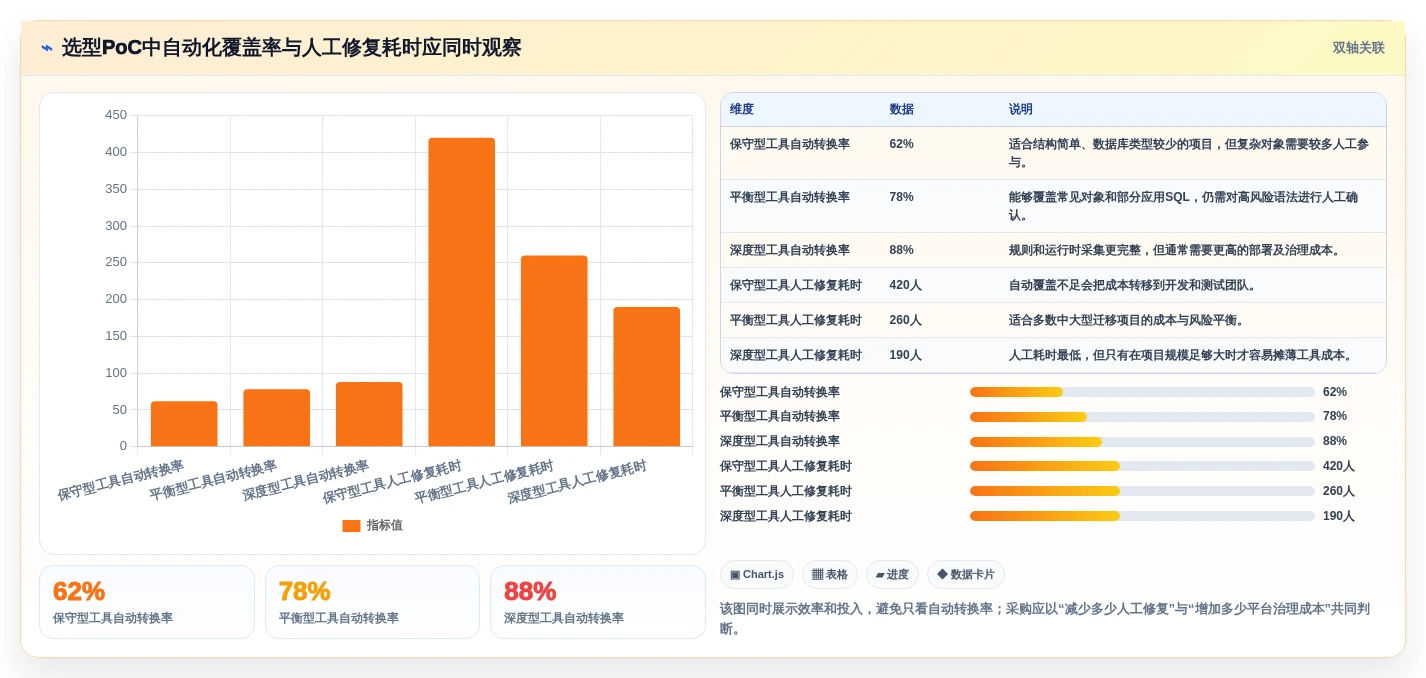
Task: Select table row cell 深度型工具人工修复耗时
Action: [x=796, y=355]
